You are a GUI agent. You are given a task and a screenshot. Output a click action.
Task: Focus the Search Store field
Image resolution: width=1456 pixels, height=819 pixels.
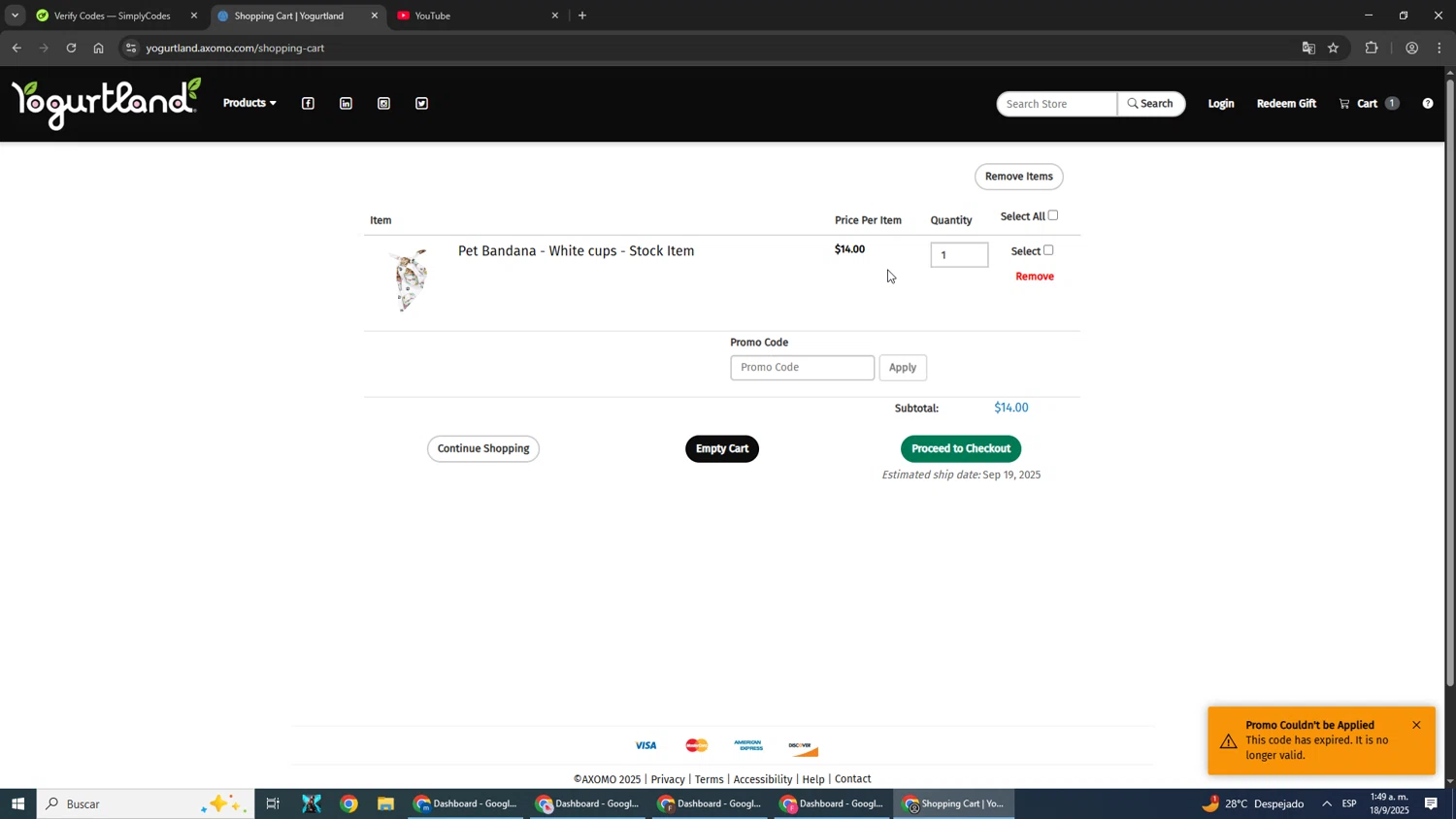pos(1057,104)
